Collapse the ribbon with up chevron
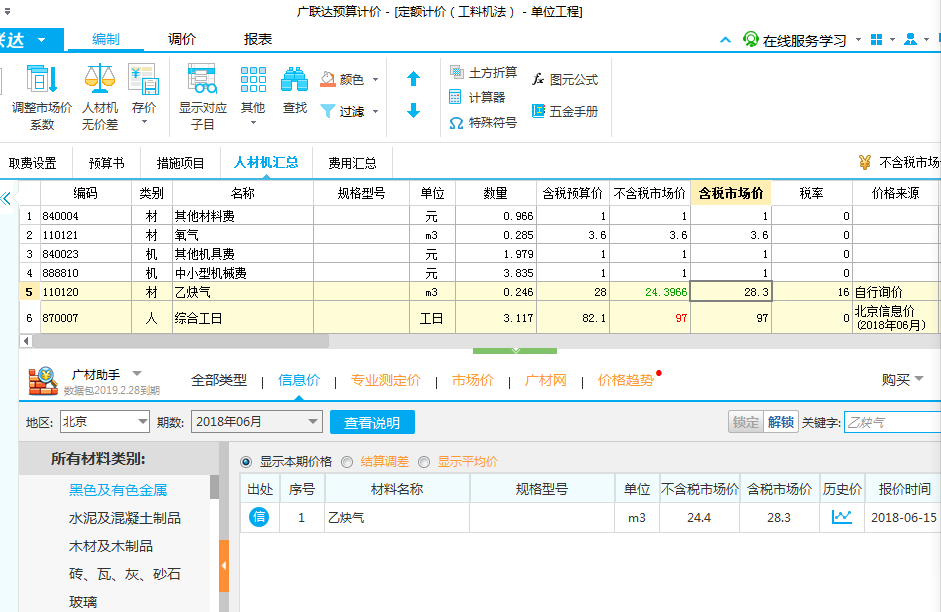The image size is (941, 612). click(x=726, y=40)
